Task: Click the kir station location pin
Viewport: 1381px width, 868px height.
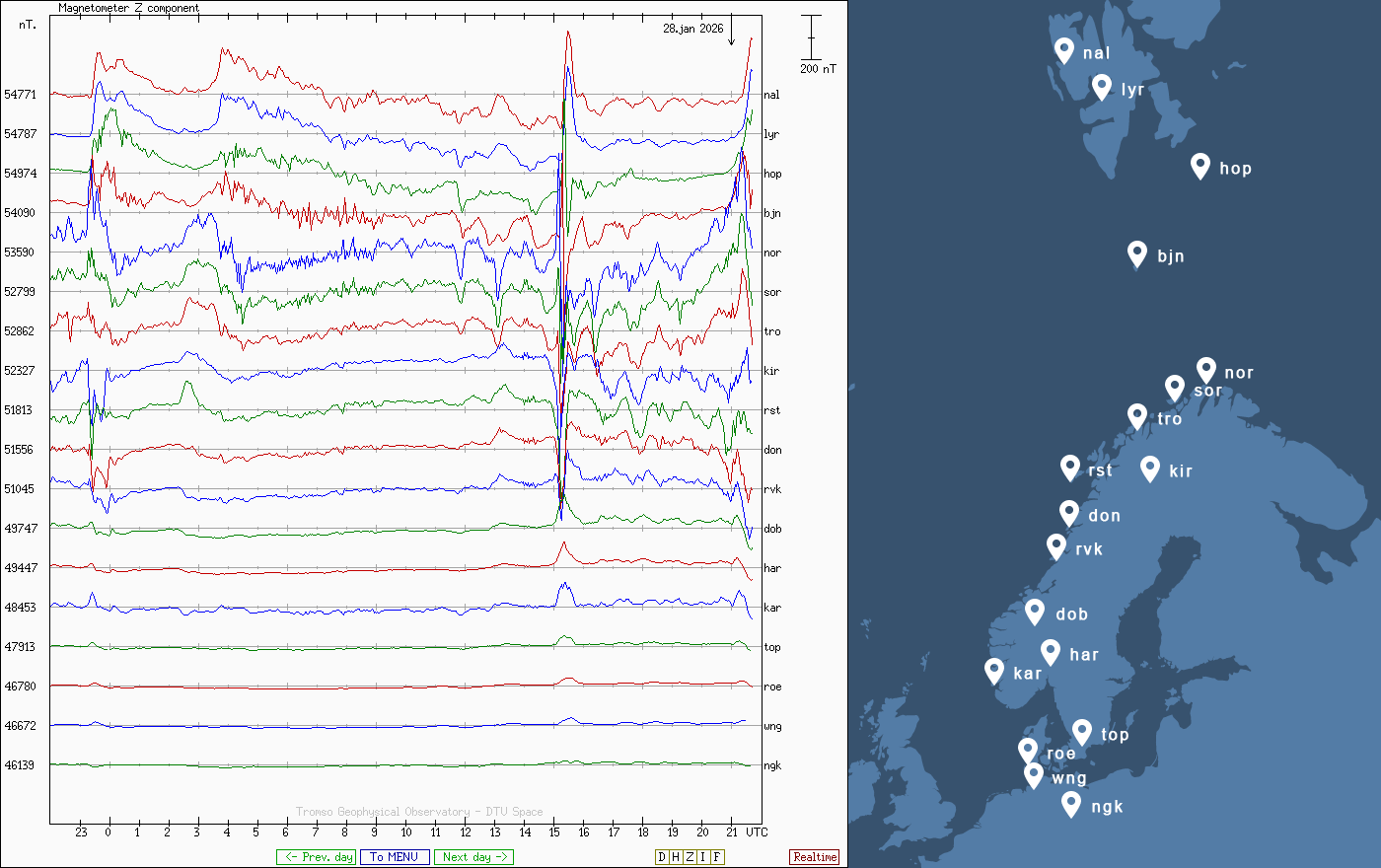Action: (x=1149, y=468)
